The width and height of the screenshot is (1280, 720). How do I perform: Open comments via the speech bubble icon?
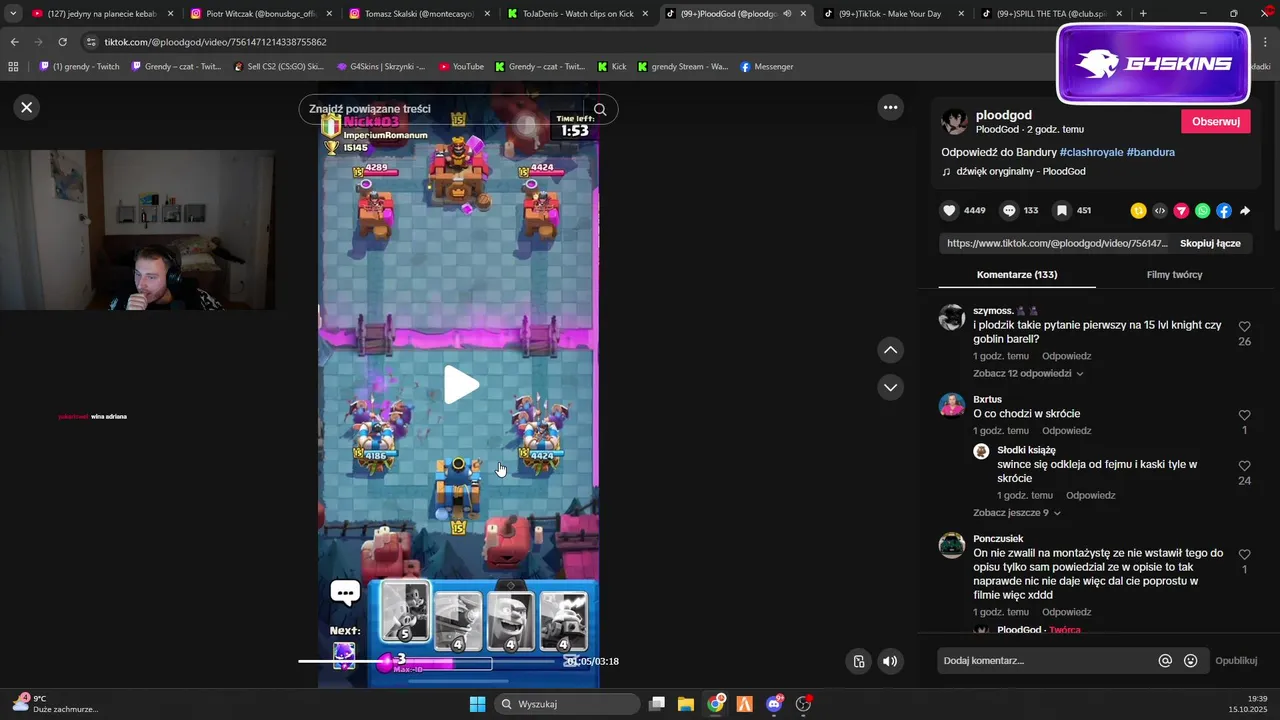click(1009, 210)
